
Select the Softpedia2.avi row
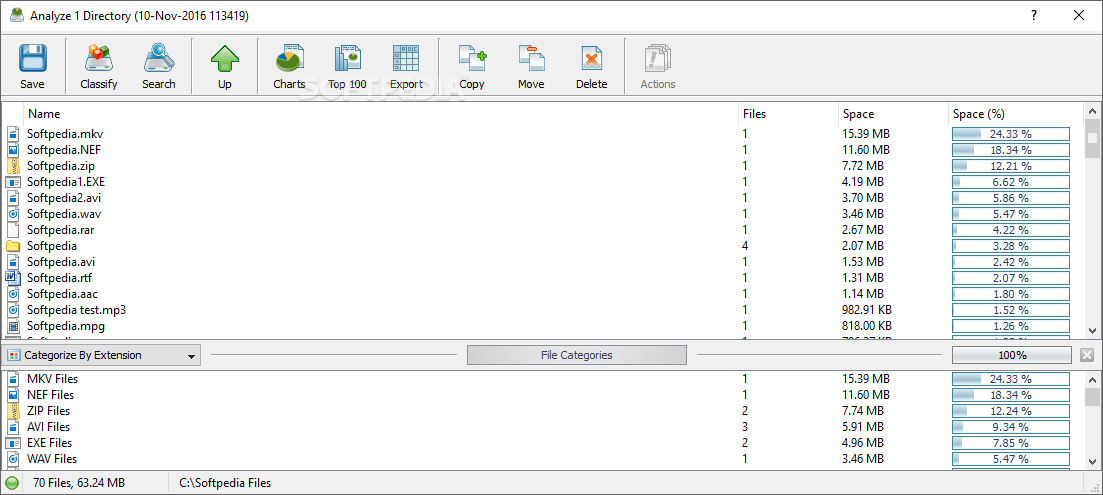542,198
